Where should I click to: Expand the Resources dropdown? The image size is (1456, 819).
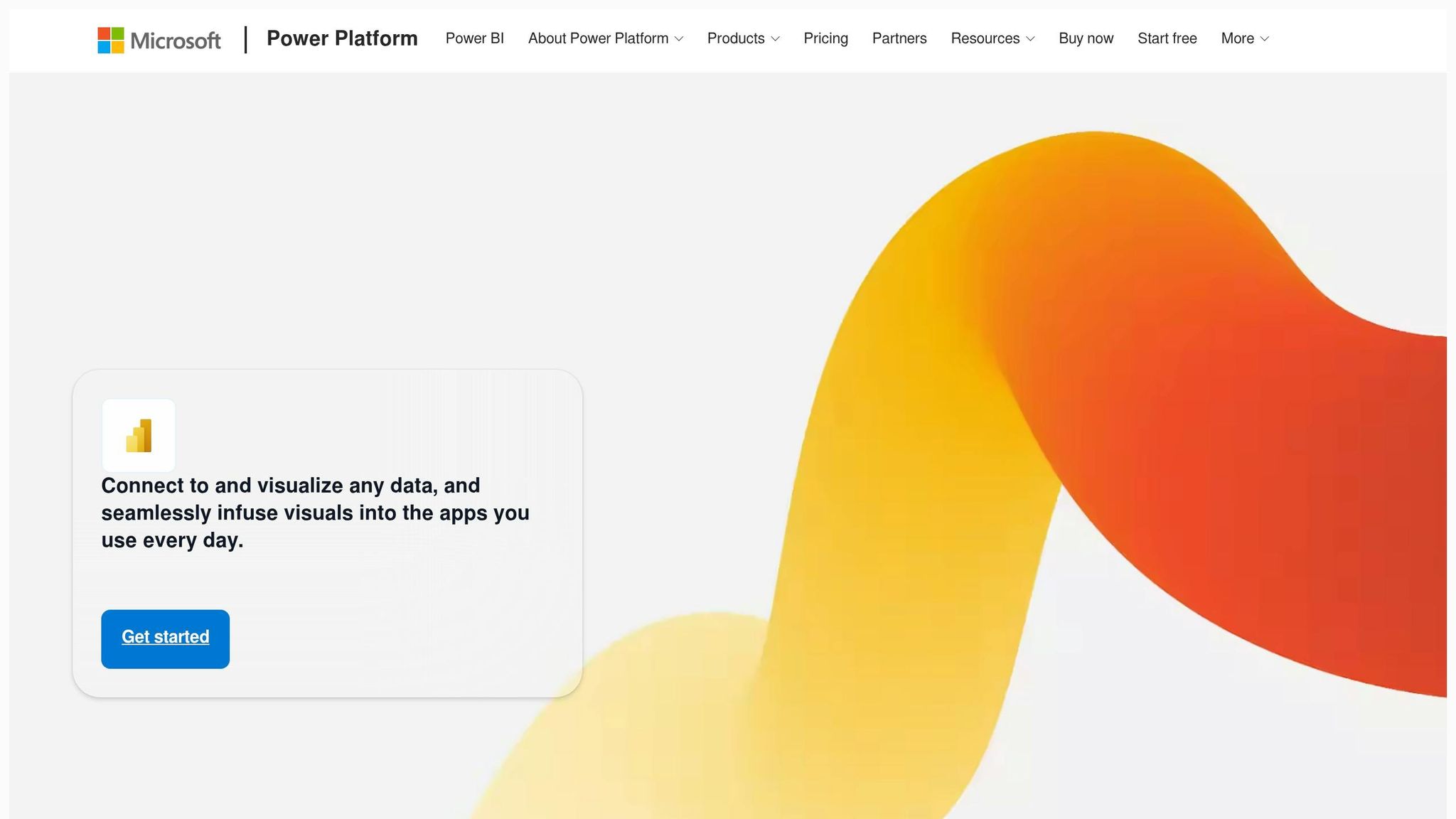click(993, 38)
